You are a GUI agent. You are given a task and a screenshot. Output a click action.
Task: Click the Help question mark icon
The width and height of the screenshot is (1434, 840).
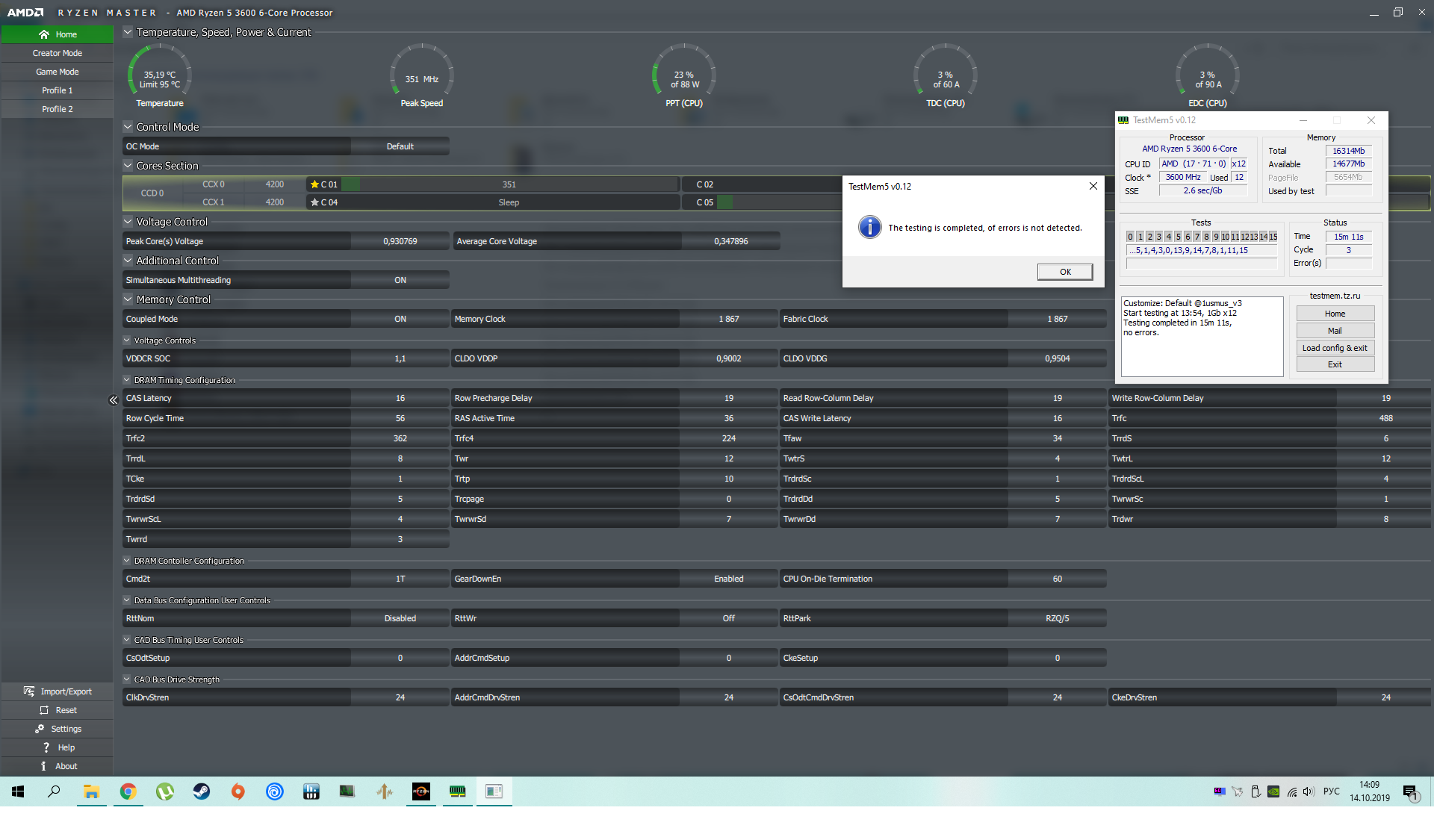(x=46, y=747)
